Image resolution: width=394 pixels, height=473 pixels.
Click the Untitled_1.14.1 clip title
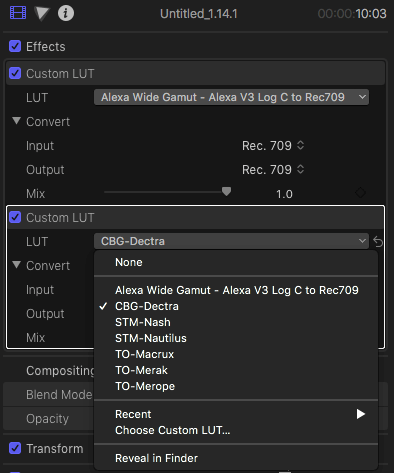[199, 14]
